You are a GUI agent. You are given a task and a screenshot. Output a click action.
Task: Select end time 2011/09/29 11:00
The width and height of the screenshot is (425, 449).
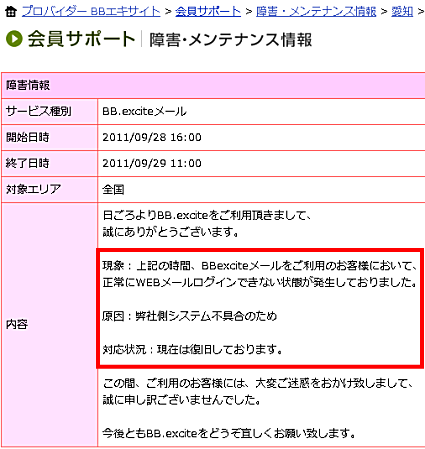[152, 163]
